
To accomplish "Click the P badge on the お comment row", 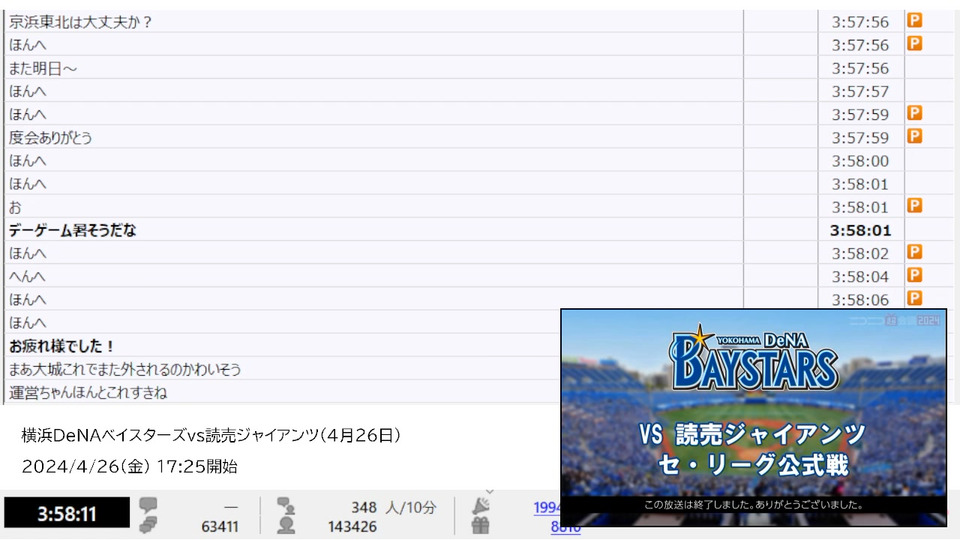I will pos(915,206).
